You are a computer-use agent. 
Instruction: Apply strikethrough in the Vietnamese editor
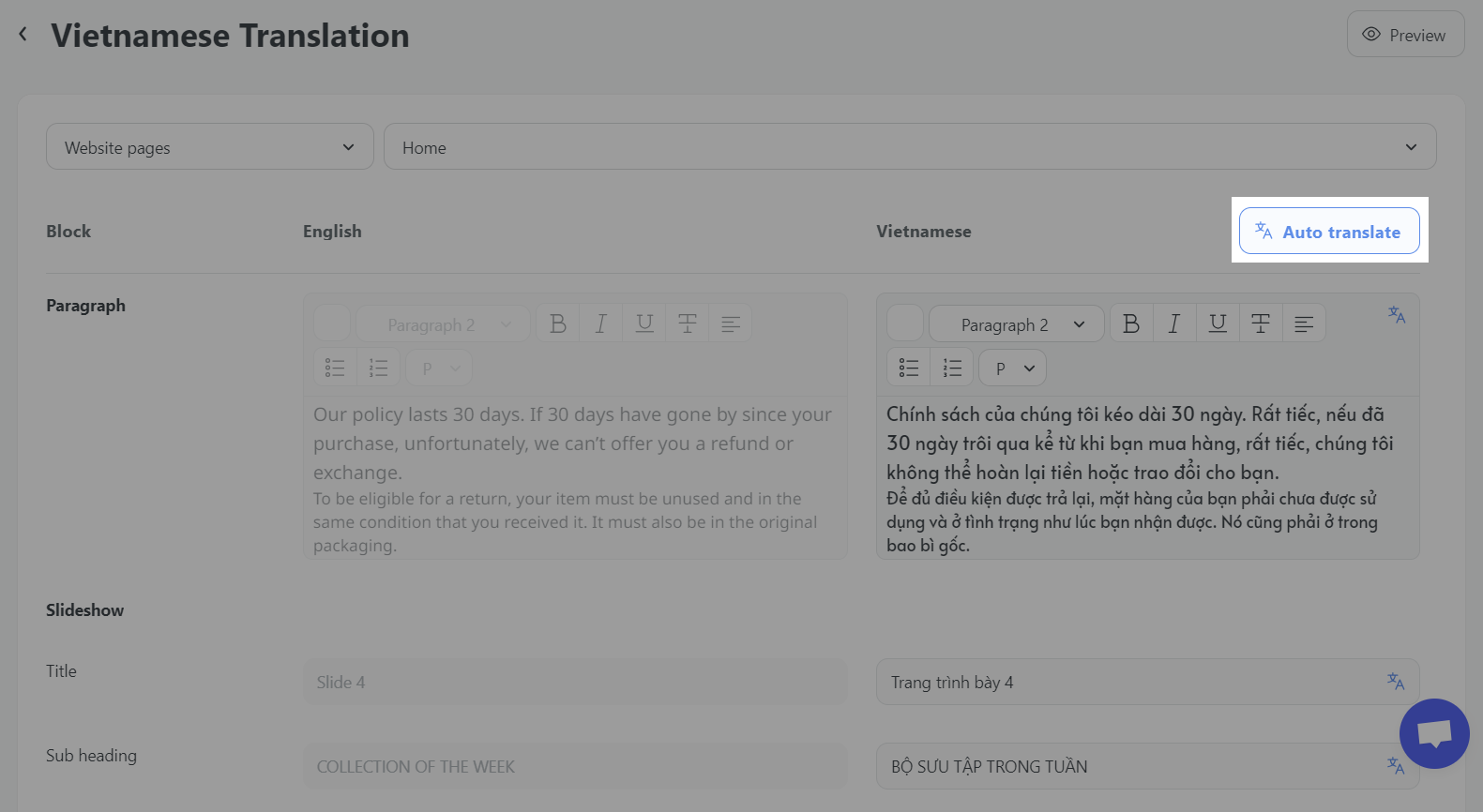1261,324
